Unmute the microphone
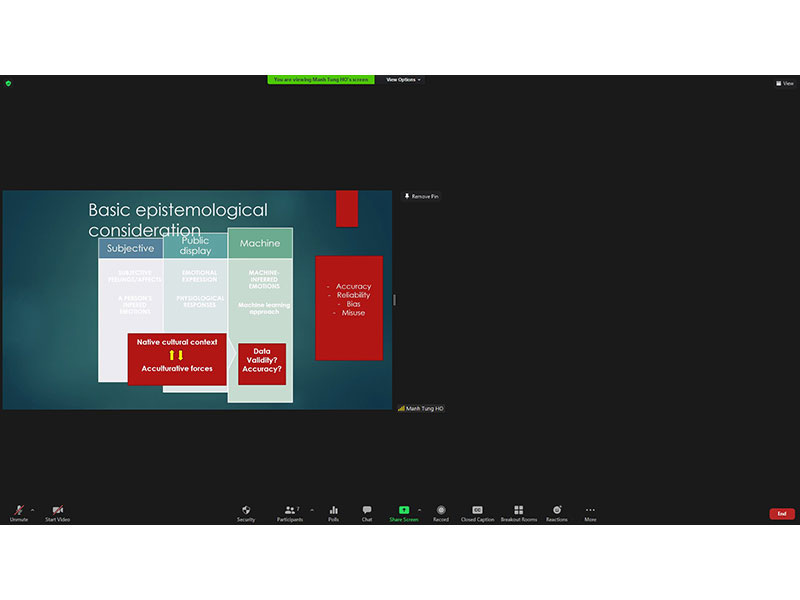800x600 pixels. (x=18, y=512)
